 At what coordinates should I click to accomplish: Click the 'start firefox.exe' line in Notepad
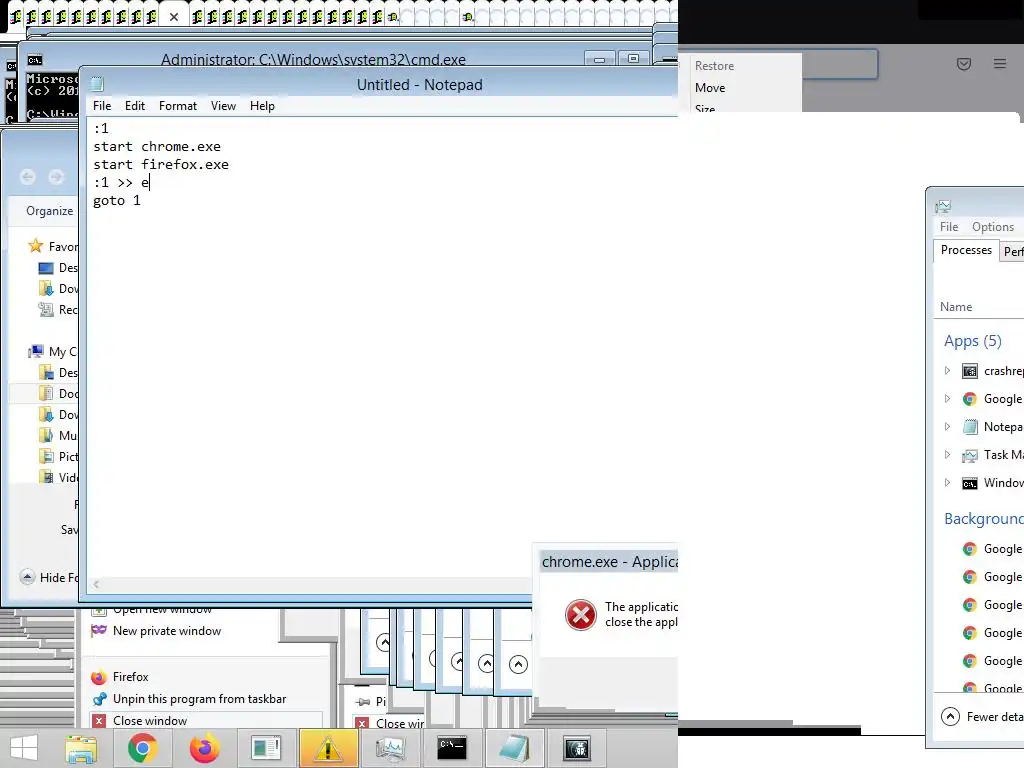tap(161, 165)
